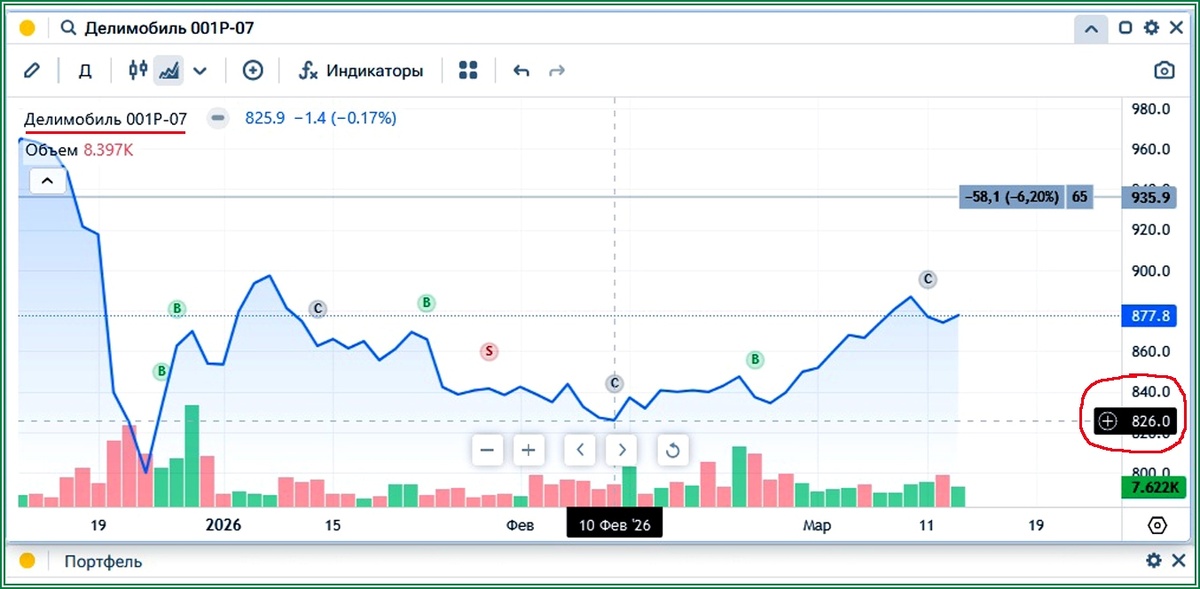The width and height of the screenshot is (1200, 589).
Task: Take a chart snapshot with camera icon
Action: click(x=1164, y=70)
